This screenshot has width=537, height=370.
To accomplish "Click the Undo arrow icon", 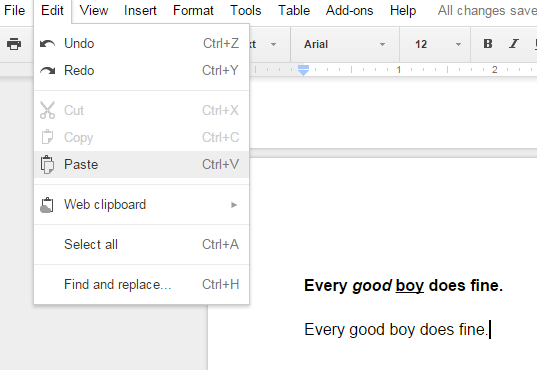I will coord(47,44).
